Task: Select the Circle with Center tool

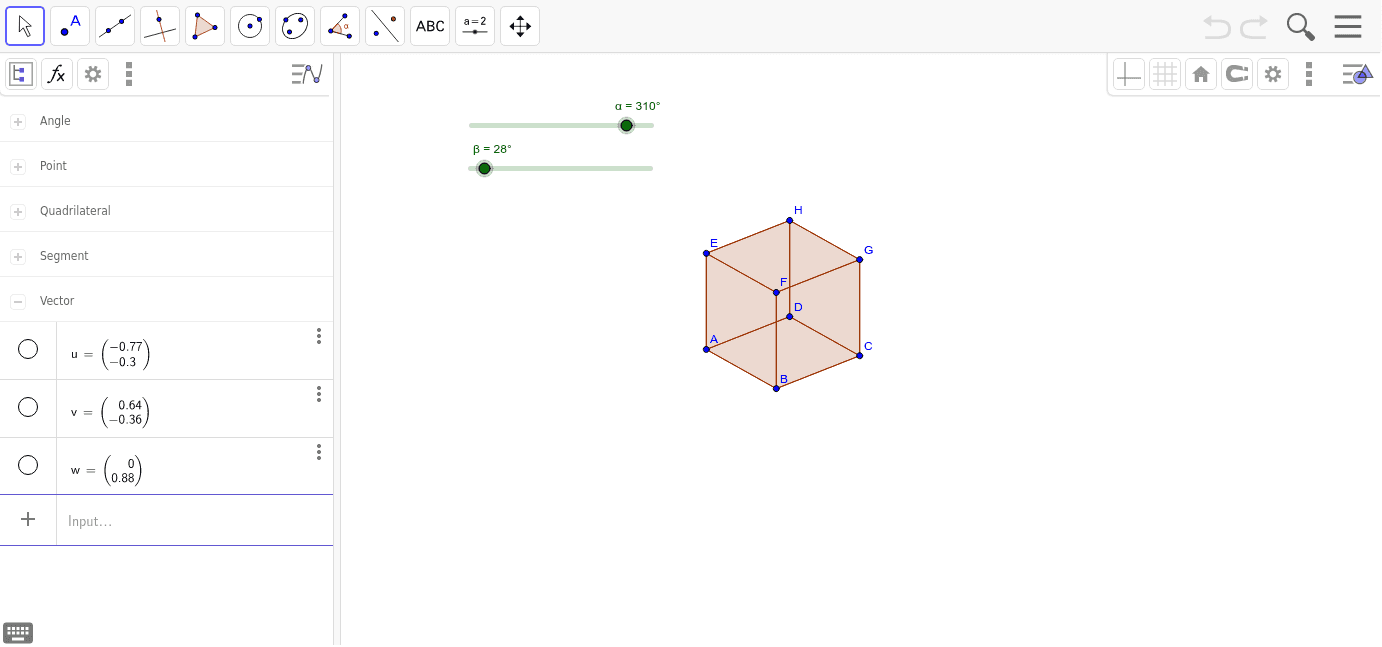Action: 249,25
